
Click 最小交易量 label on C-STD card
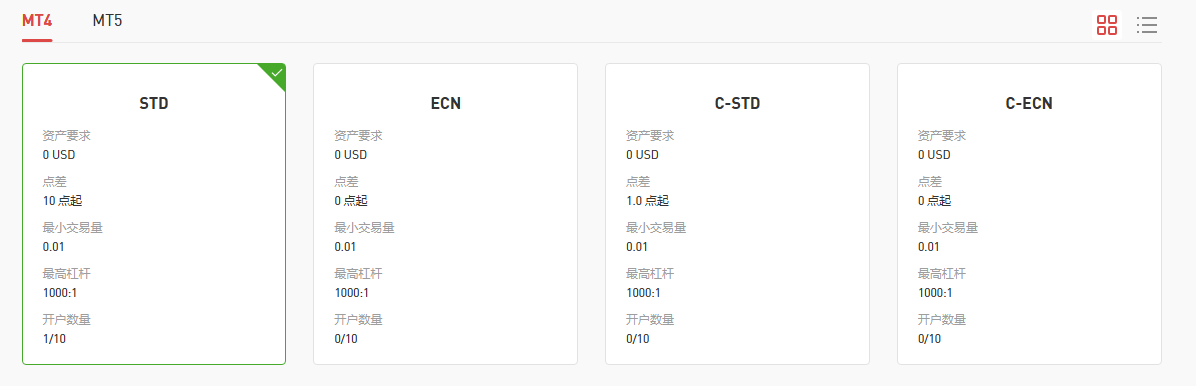[x=656, y=227]
